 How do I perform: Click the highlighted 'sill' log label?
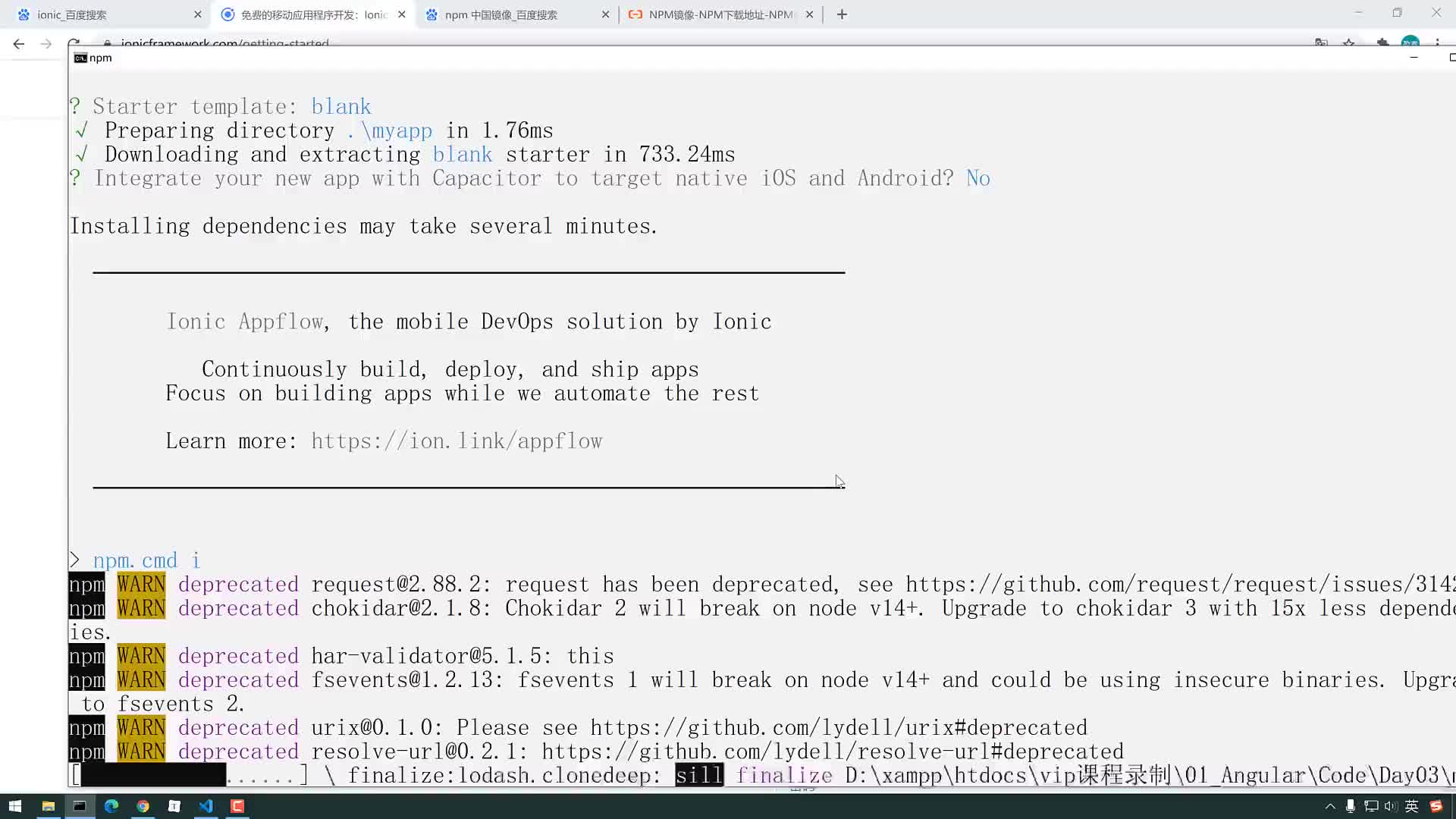pyautogui.click(x=699, y=775)
